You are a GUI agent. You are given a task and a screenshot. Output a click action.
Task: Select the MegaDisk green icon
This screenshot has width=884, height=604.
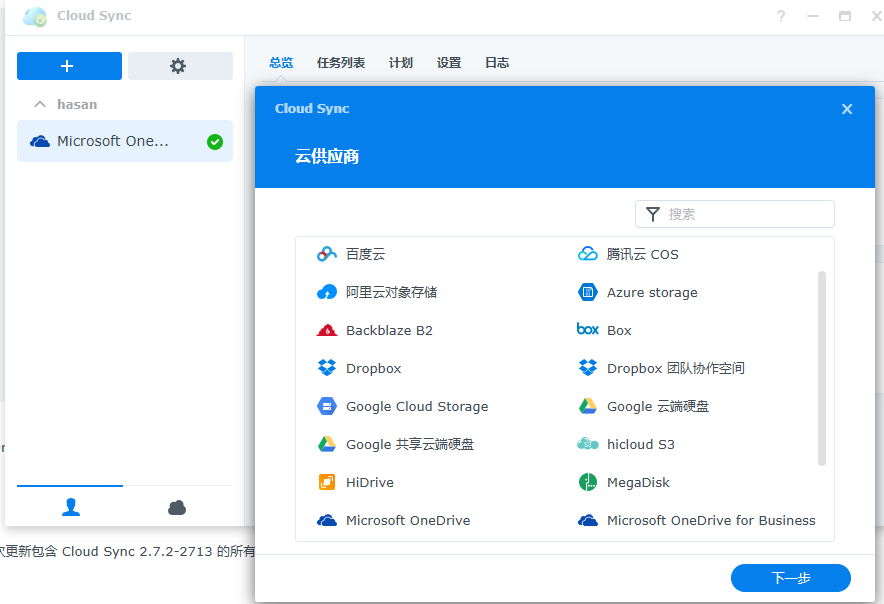pos(587,482)
